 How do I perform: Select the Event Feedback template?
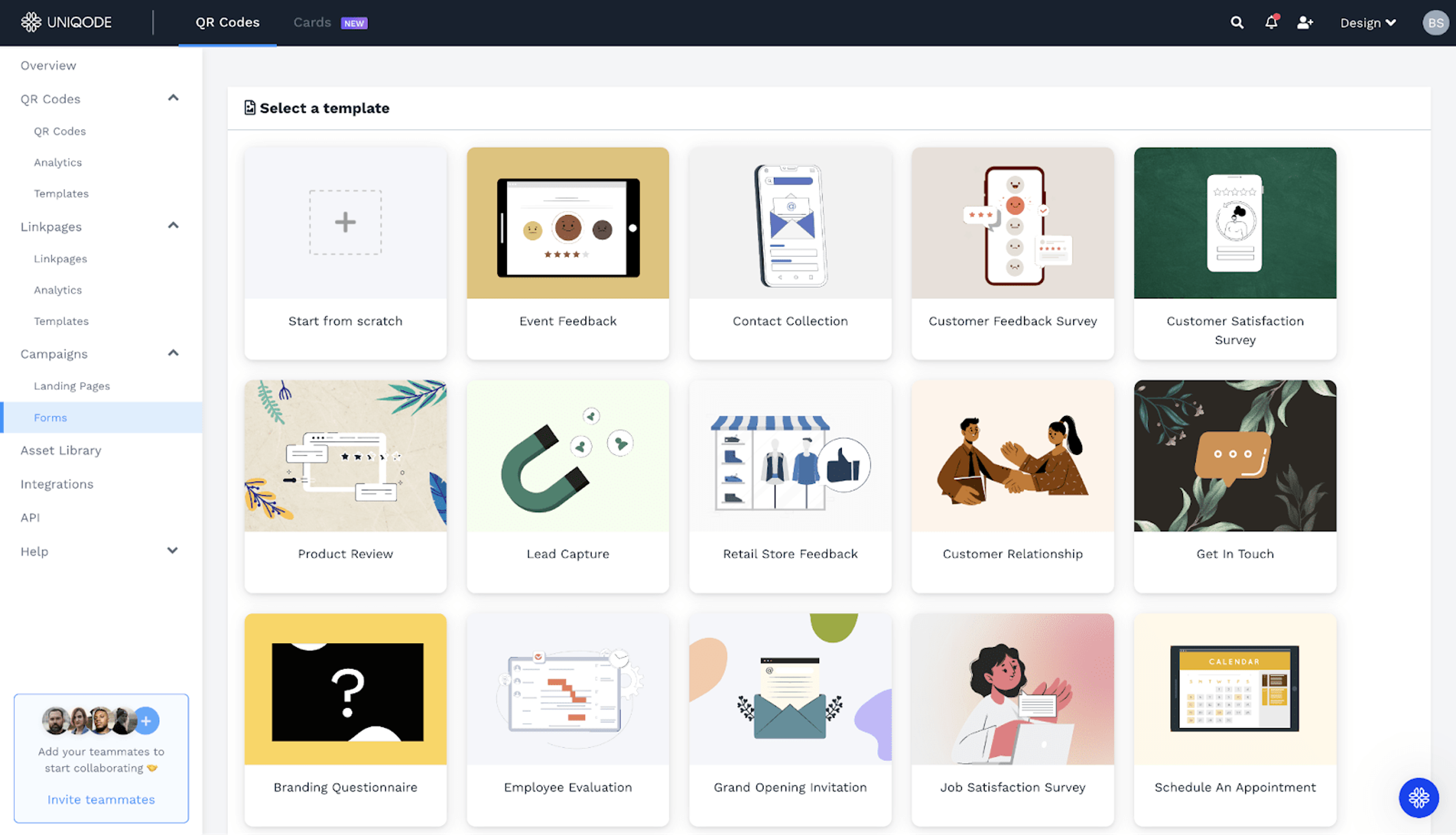pos(567,253)
